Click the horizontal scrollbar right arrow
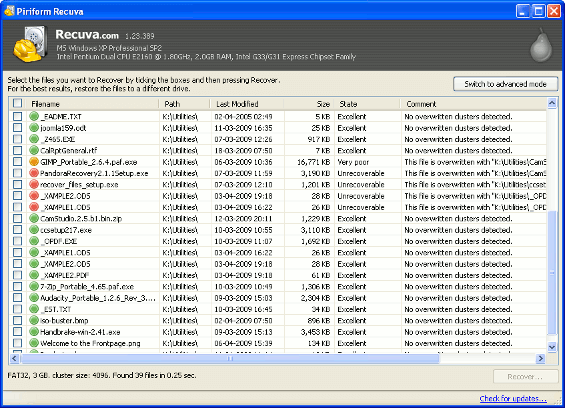Image resolution: width=565 pixels, height=408 pixels. coord(540,358)
